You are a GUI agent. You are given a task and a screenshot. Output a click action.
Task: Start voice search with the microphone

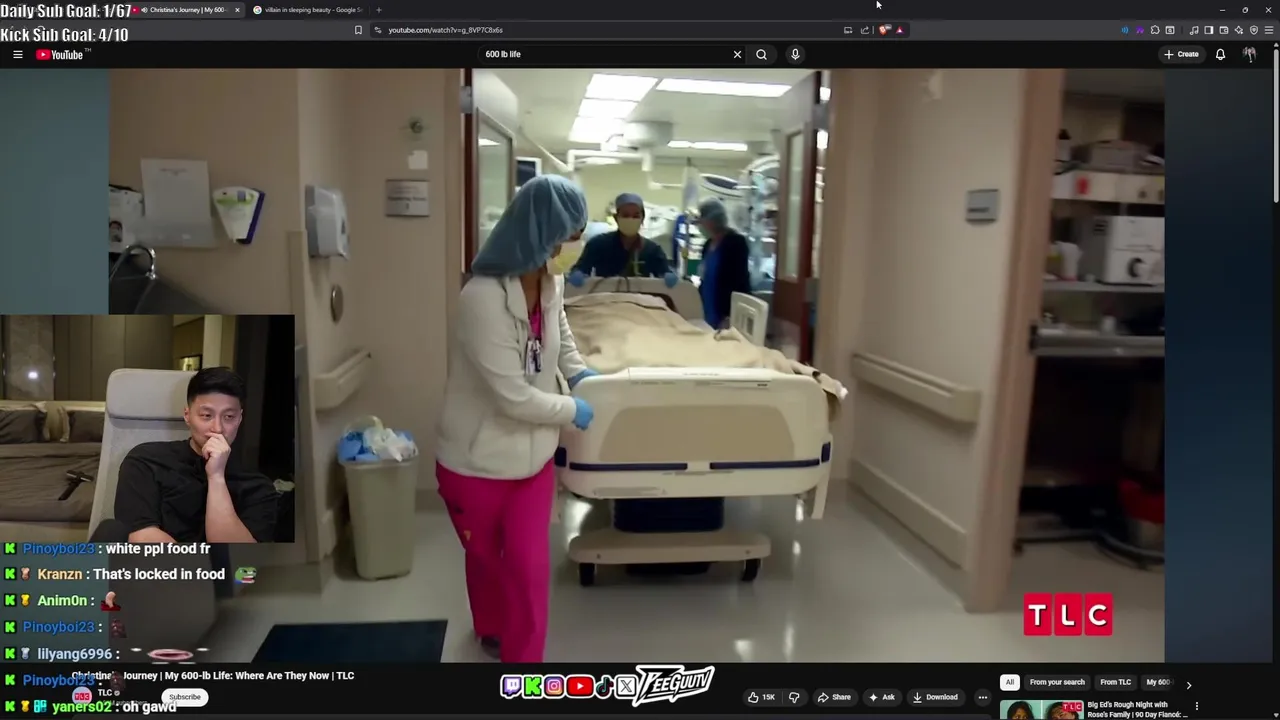pyautogui.click(x=795, y=54)
